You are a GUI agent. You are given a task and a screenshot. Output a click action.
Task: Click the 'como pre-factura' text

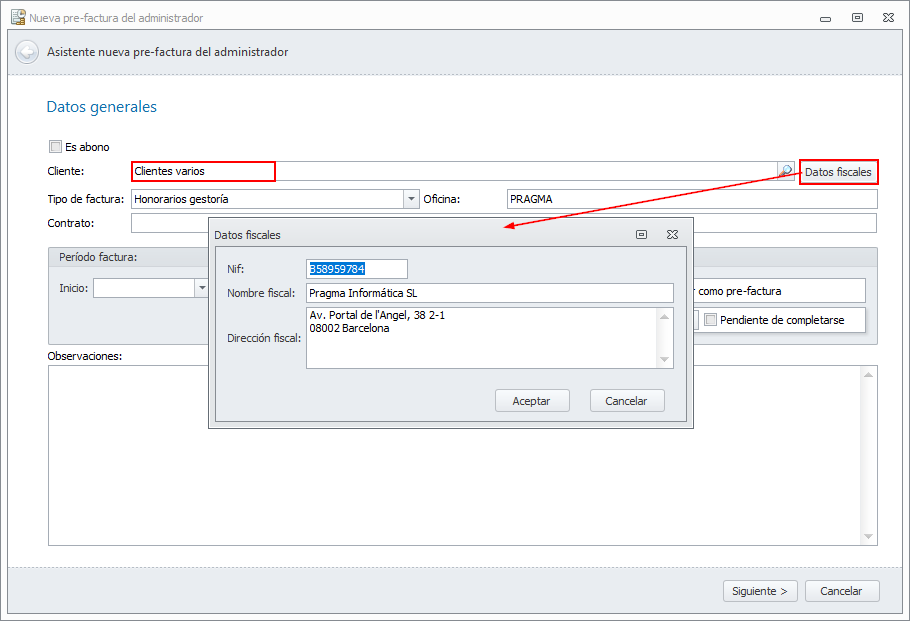coord(739,291)
